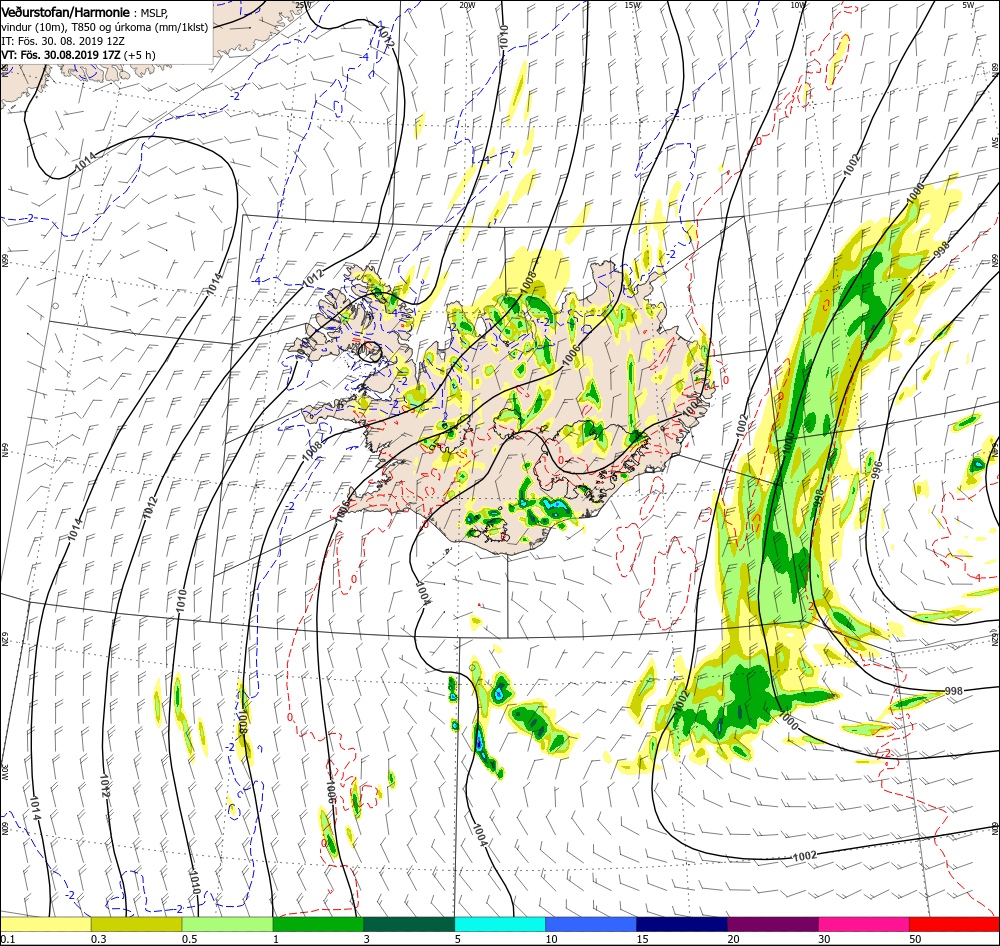Click the 'IT: Fös. 30. 08. 2019 12Z' line
The height and width of the screenshot is (946, 1000).
pos(62,41)
